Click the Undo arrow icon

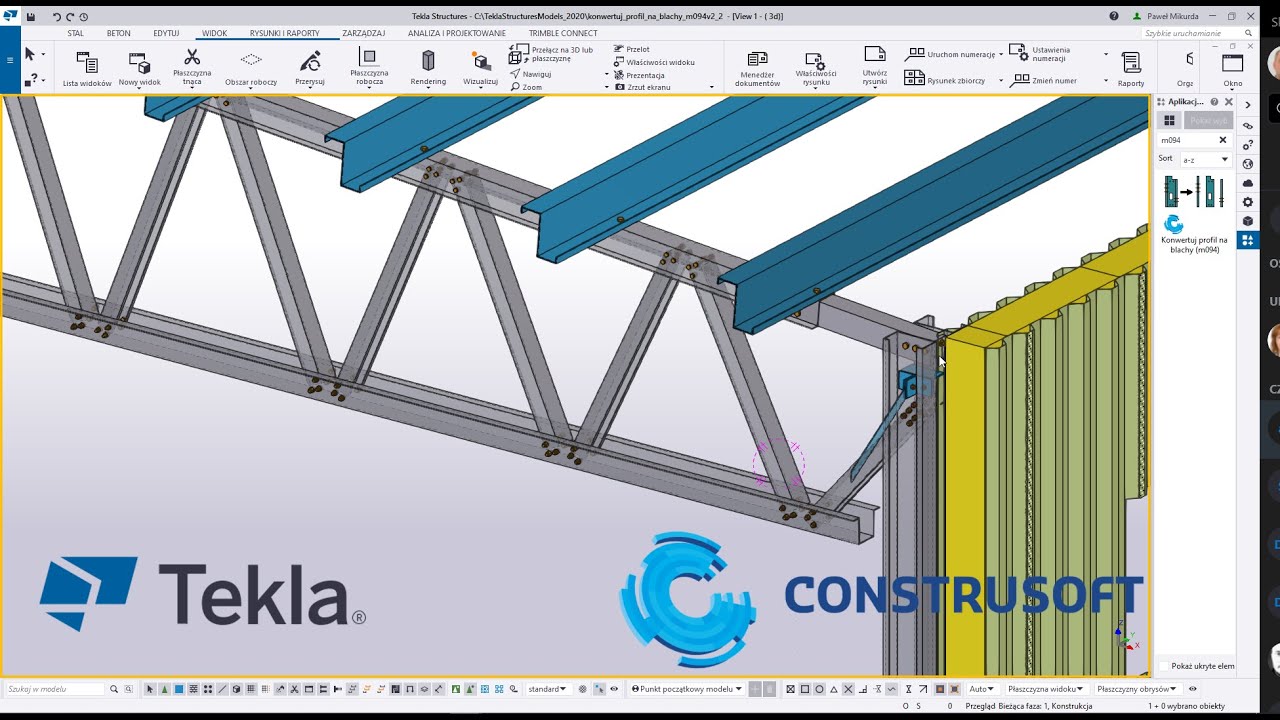pos(57,17)
